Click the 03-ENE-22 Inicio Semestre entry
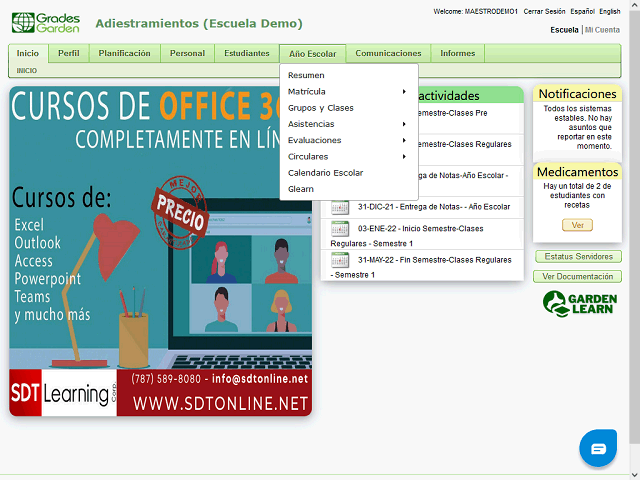640x480 pixels. coord(422,234)
